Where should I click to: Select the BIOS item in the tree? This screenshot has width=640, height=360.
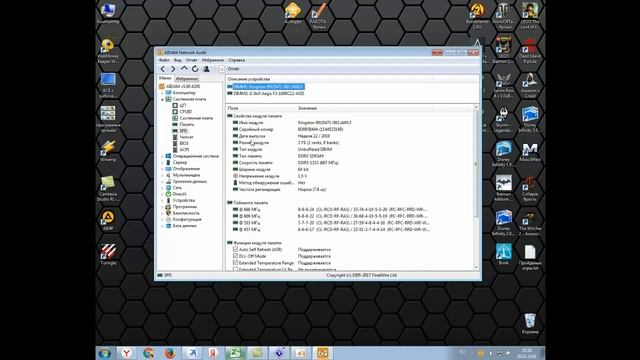[181, 143]
